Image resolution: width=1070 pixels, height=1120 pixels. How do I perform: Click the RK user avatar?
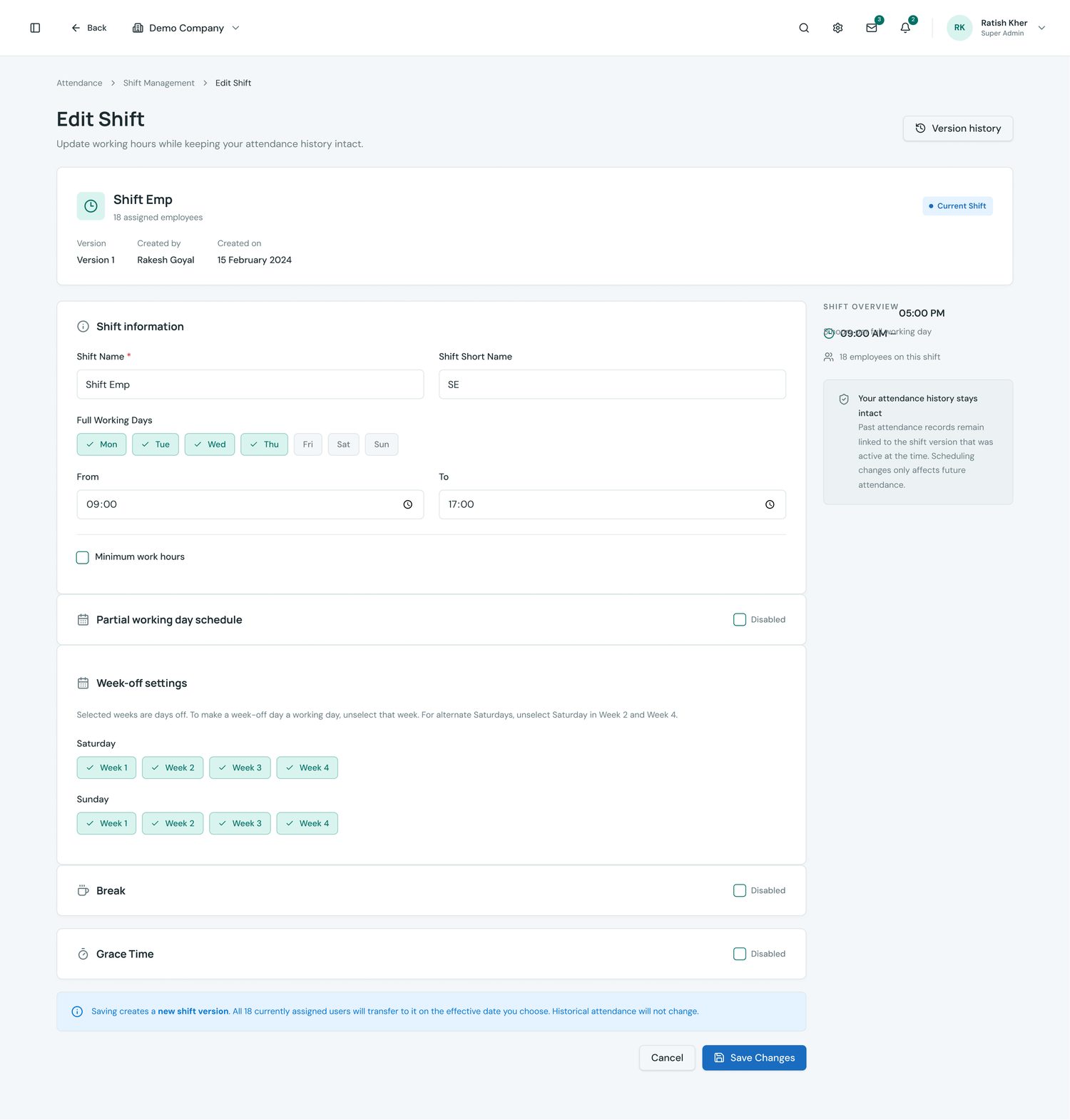[x=959, y=28]
